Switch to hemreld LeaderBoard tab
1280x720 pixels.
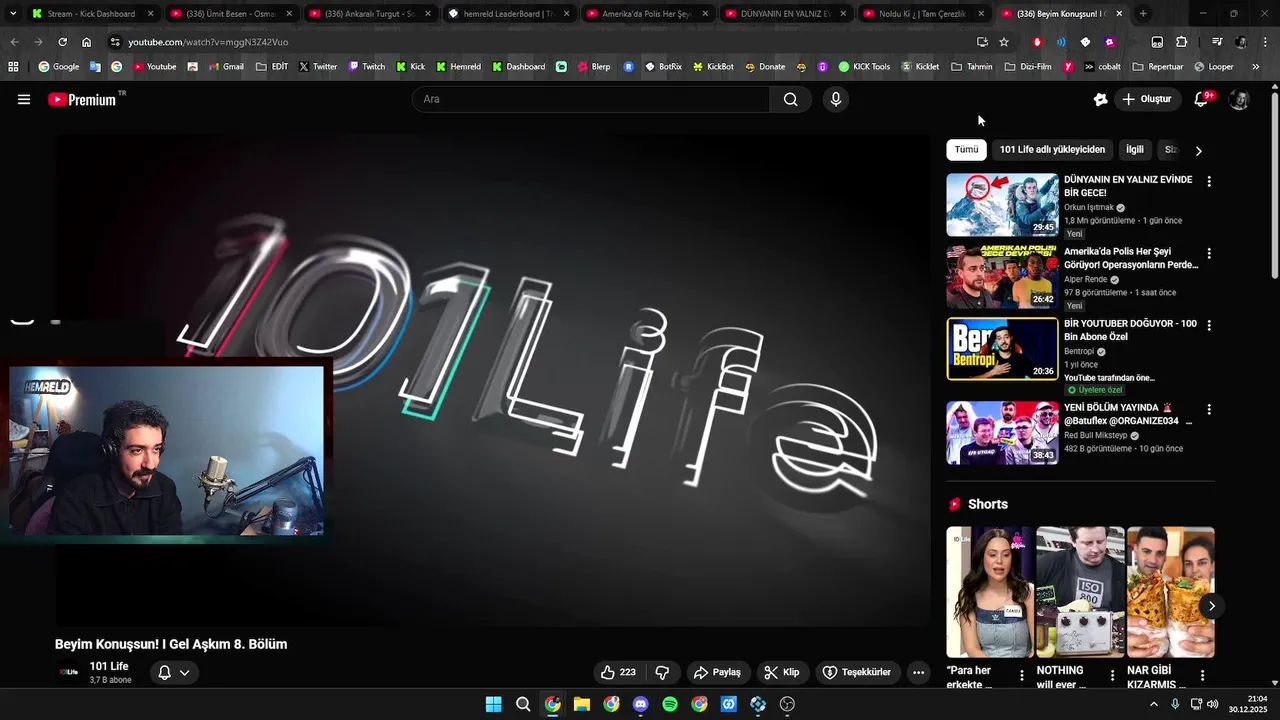(508, 14)
